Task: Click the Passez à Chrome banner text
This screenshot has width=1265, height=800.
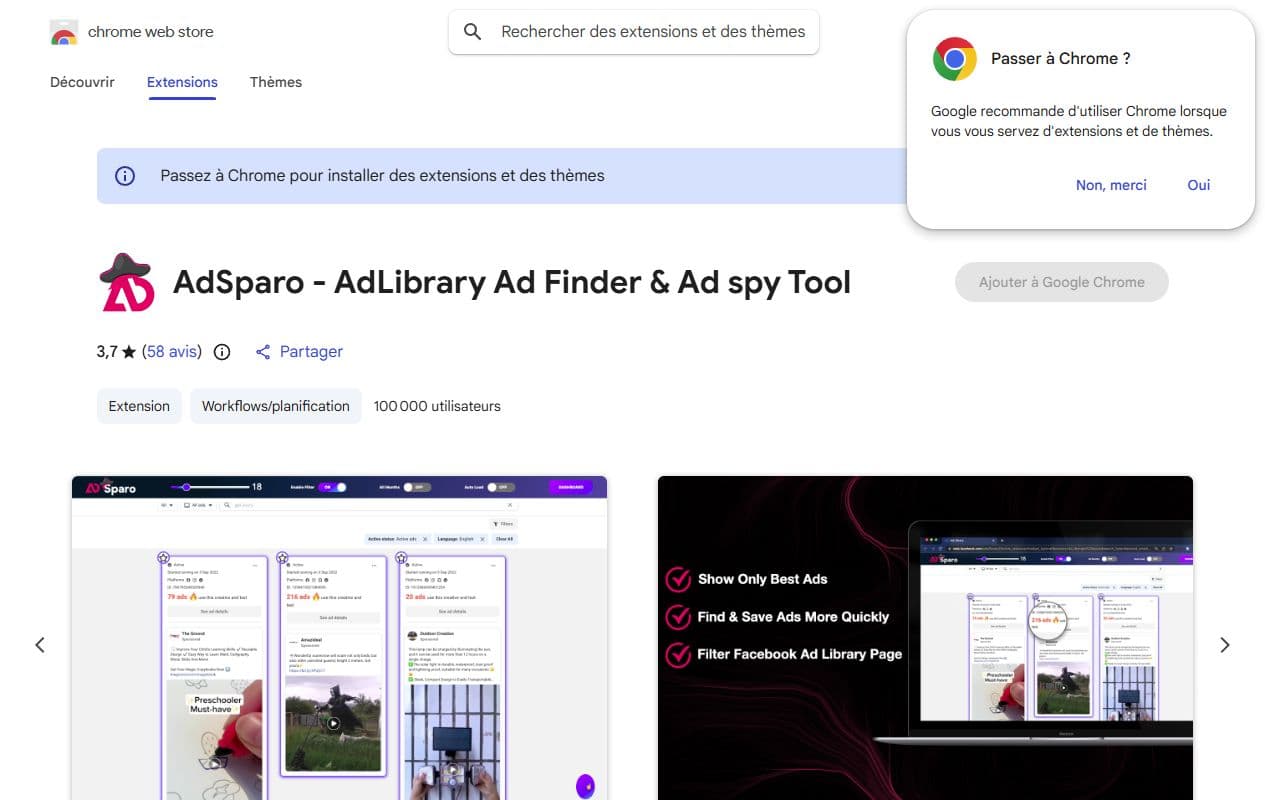Action: click(x=382, y=176)
